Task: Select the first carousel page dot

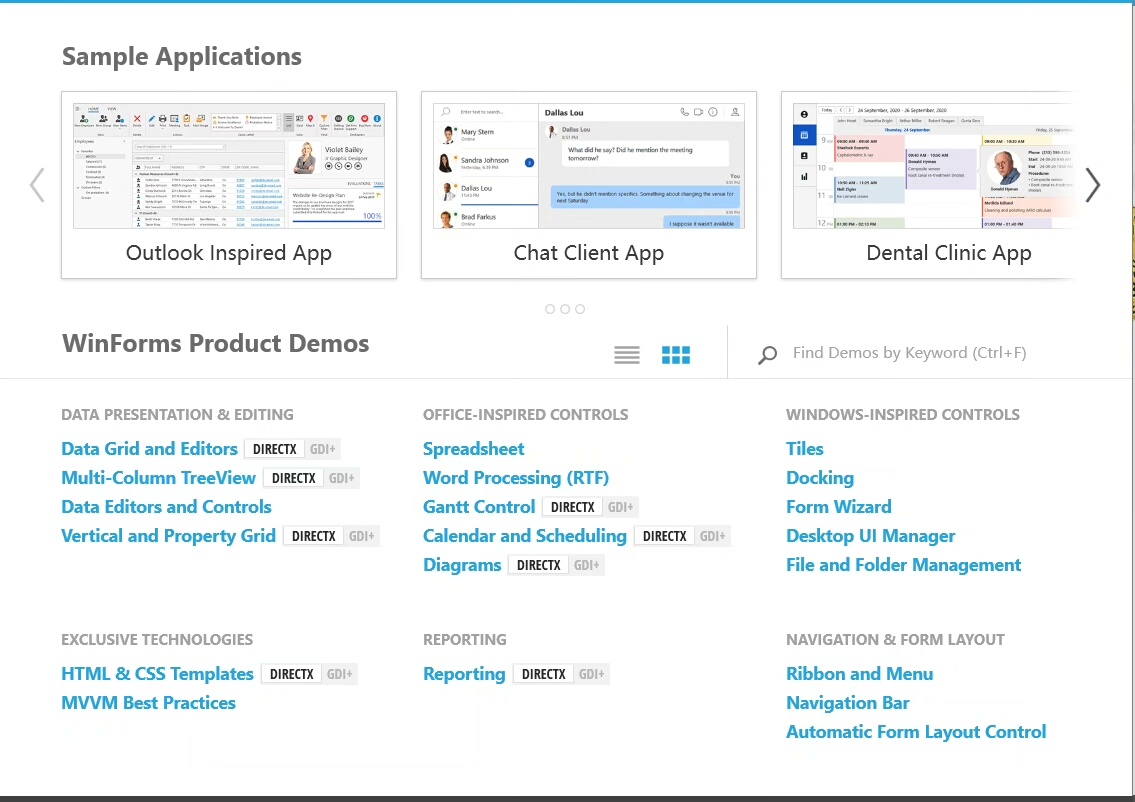Action: 550,309
